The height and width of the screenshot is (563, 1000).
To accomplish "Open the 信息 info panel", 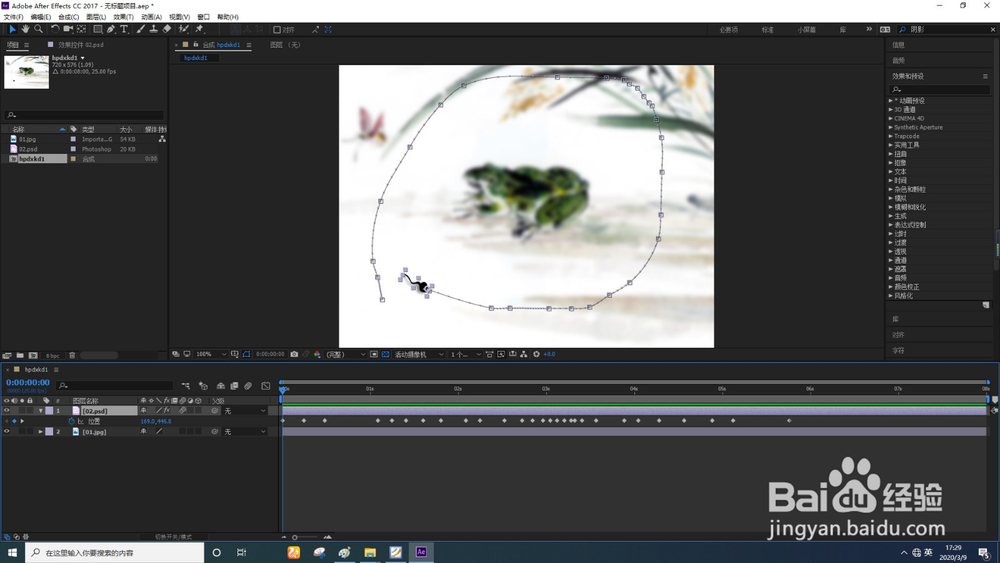I will (x=899, y=45).
